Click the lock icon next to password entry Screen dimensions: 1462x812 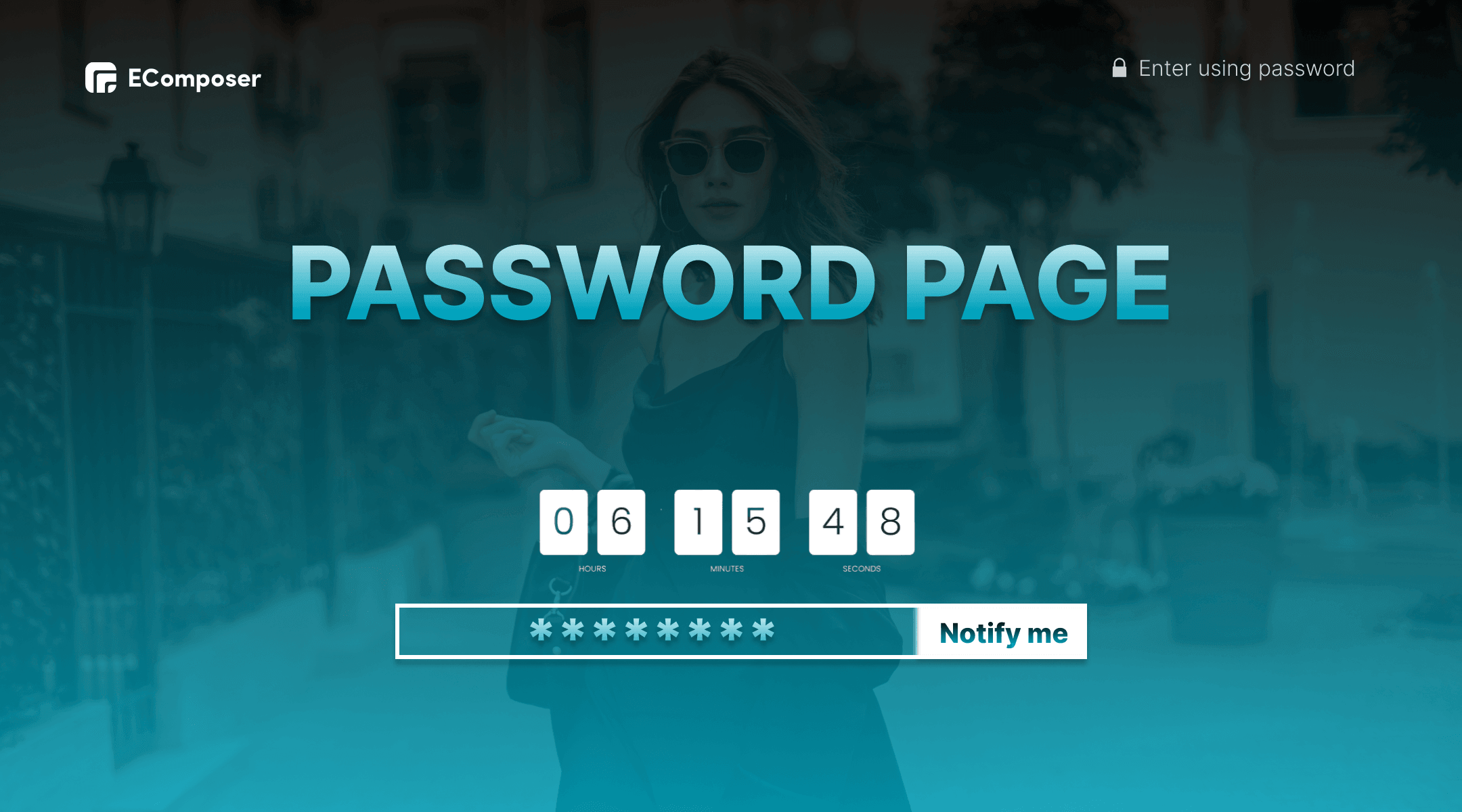tap(1118, 68)
